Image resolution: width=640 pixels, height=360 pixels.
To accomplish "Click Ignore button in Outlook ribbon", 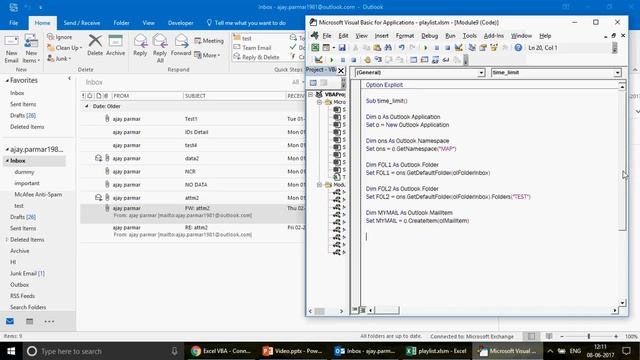I will click(60, 37).
